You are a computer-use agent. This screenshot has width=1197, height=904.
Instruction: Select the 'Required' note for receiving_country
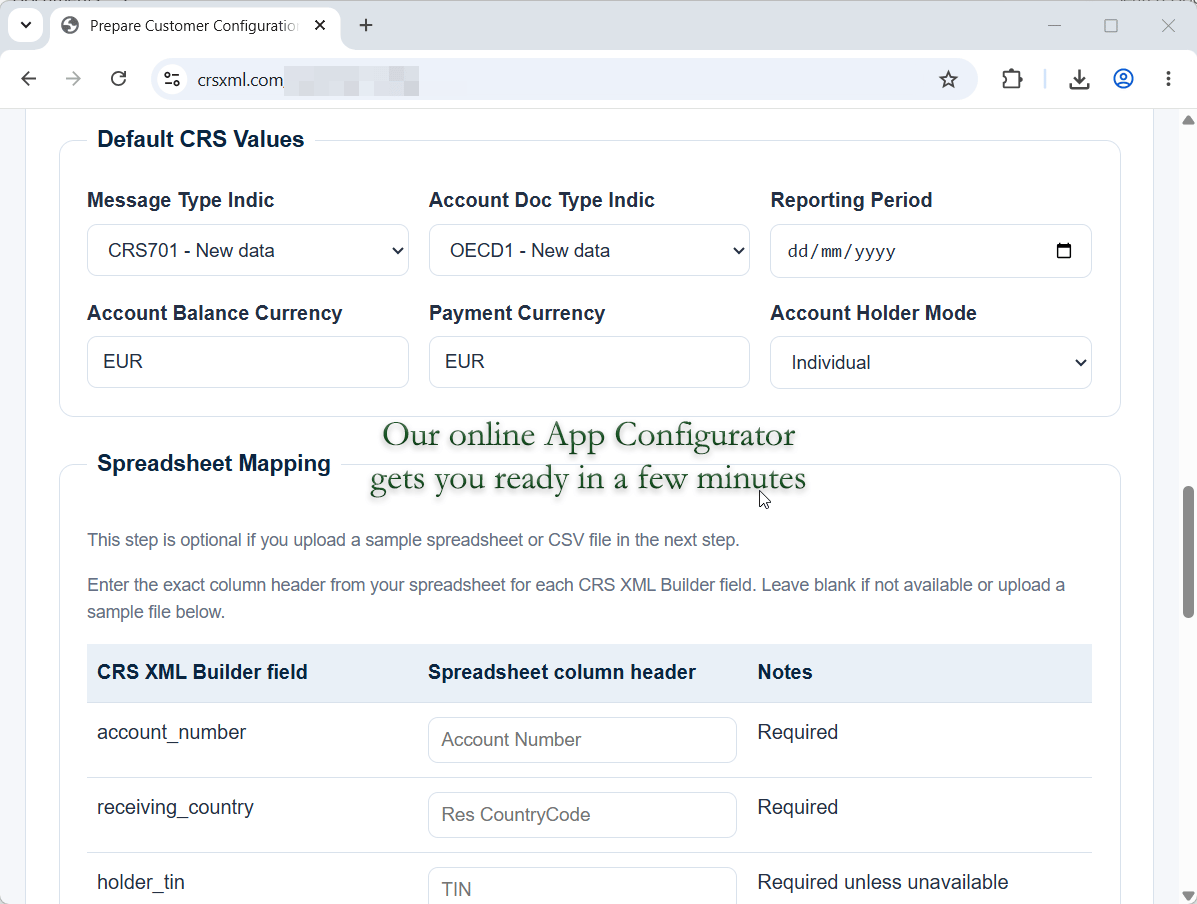coord(798,807)
